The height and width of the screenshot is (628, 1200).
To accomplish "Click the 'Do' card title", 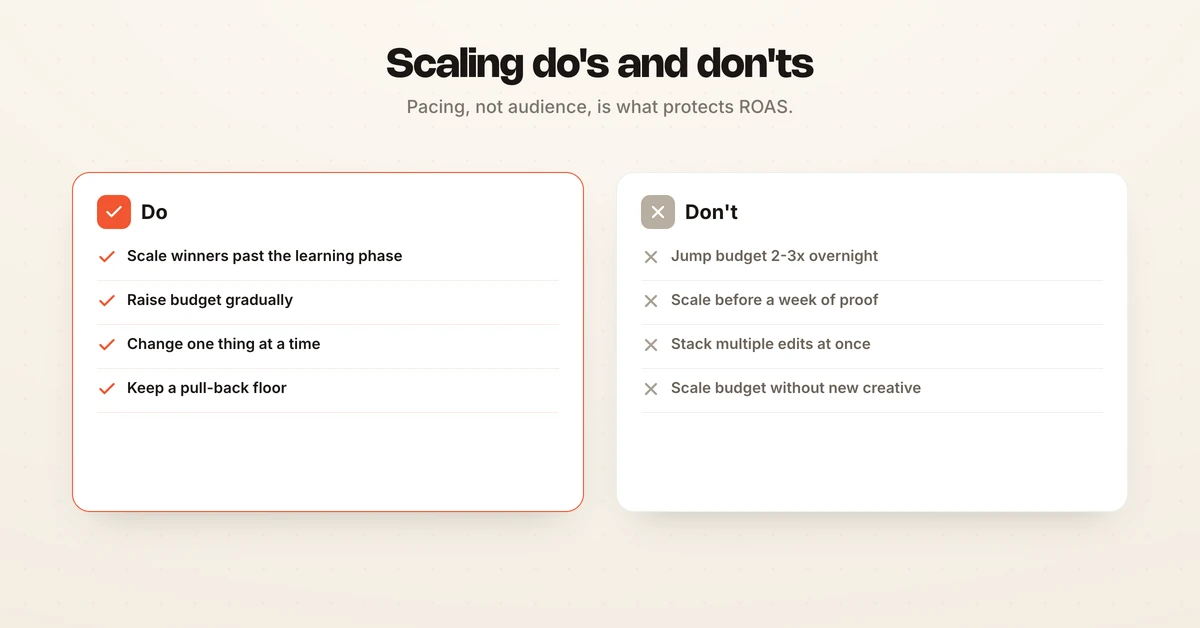I will click(x=154, y=212).
